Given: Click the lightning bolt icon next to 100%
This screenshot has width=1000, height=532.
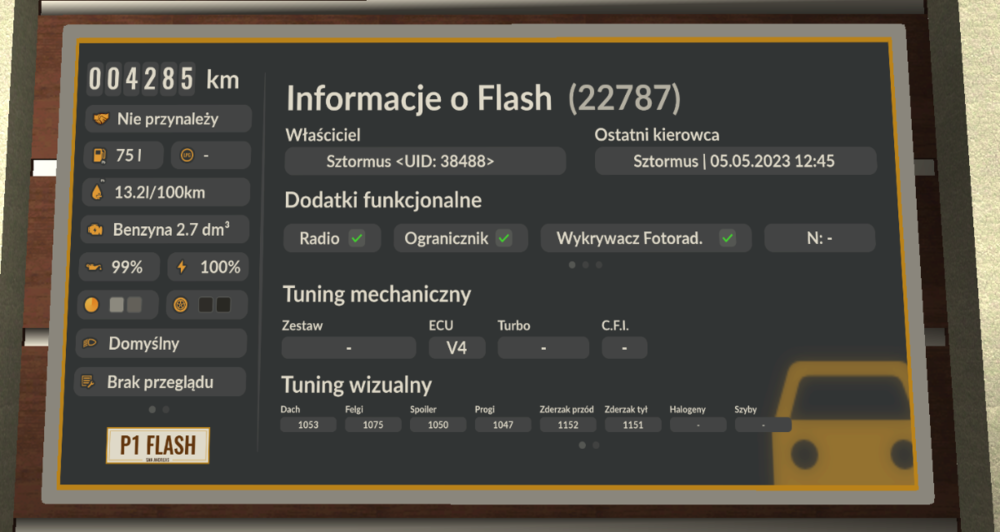Looking at the screenshot, I should (x=182, y=267).
